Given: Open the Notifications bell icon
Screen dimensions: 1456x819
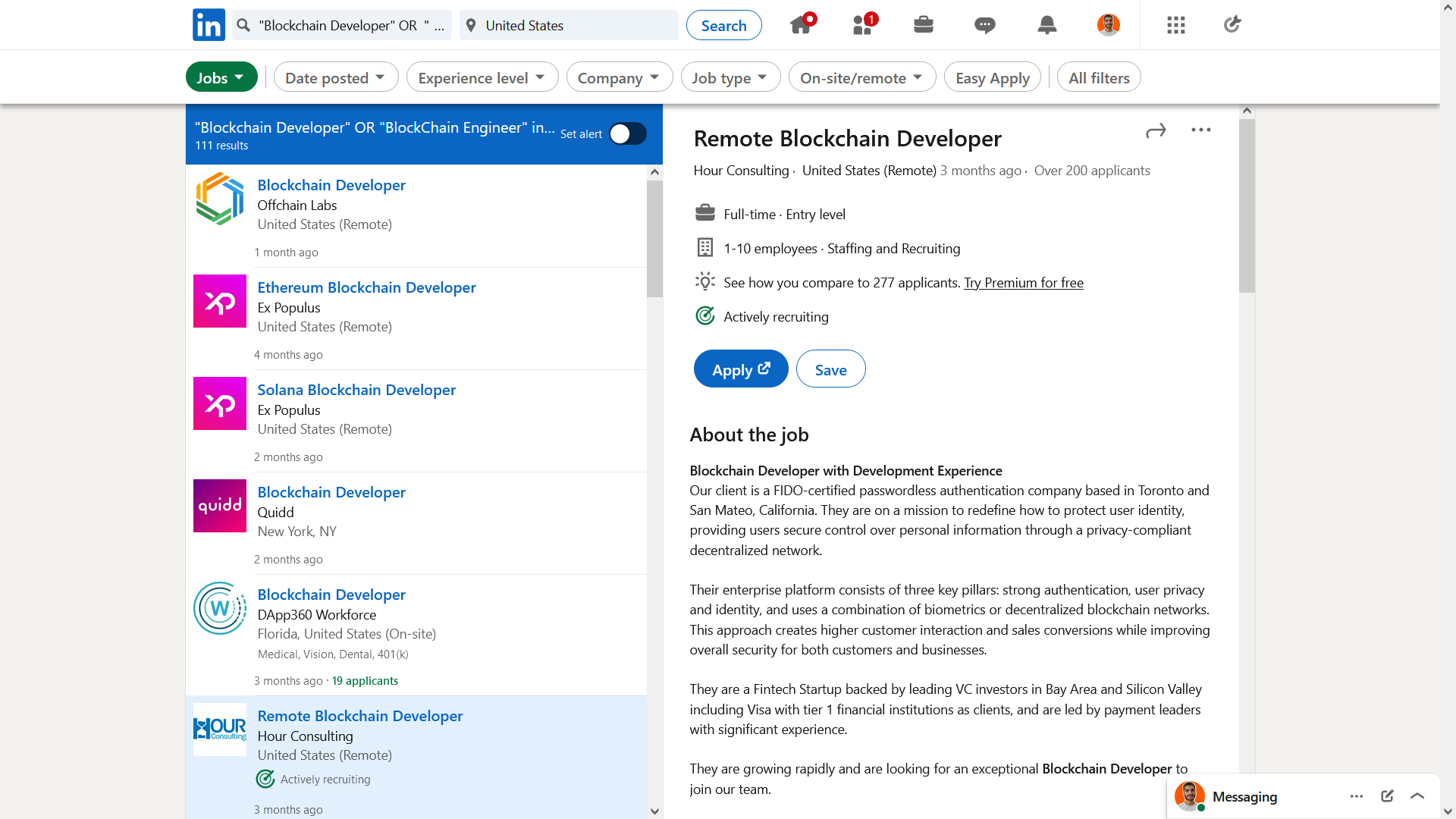Looking at the screenshot, I should pyautogui.click(x=1047, y=25).
